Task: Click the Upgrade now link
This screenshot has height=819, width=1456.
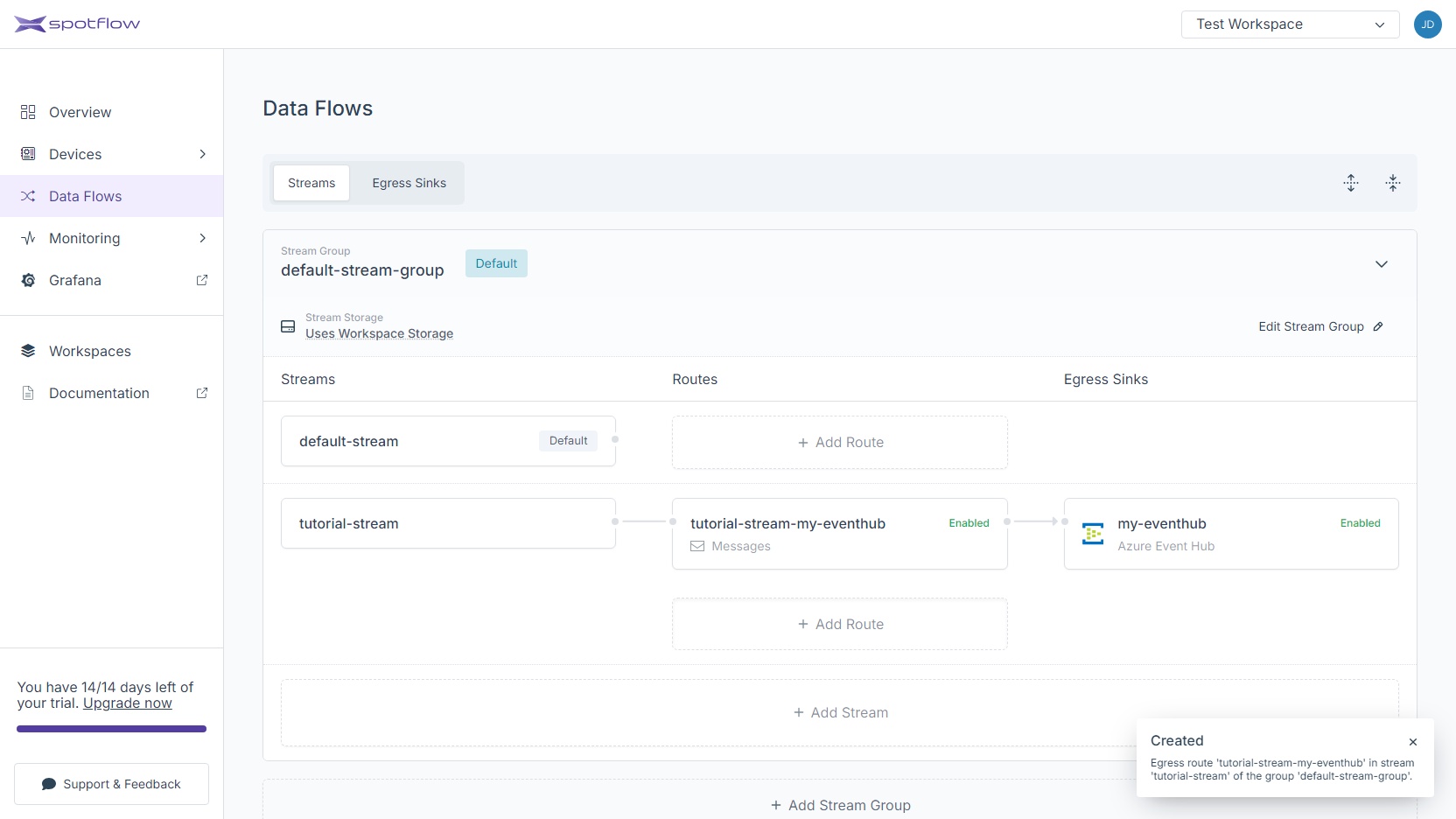Action: coord(128,703)
